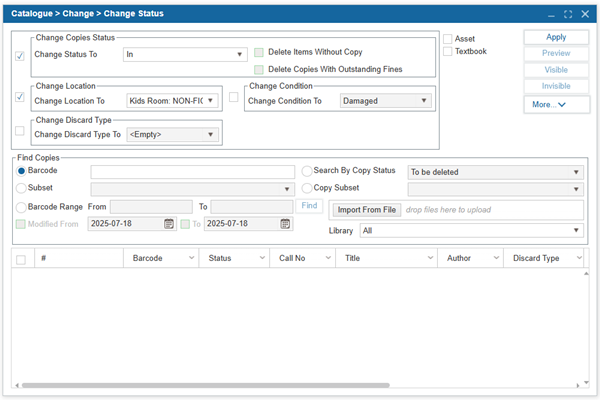Open the Modified From calendar picker
Viewport: 600px width, 400px height.
[169, 224]
